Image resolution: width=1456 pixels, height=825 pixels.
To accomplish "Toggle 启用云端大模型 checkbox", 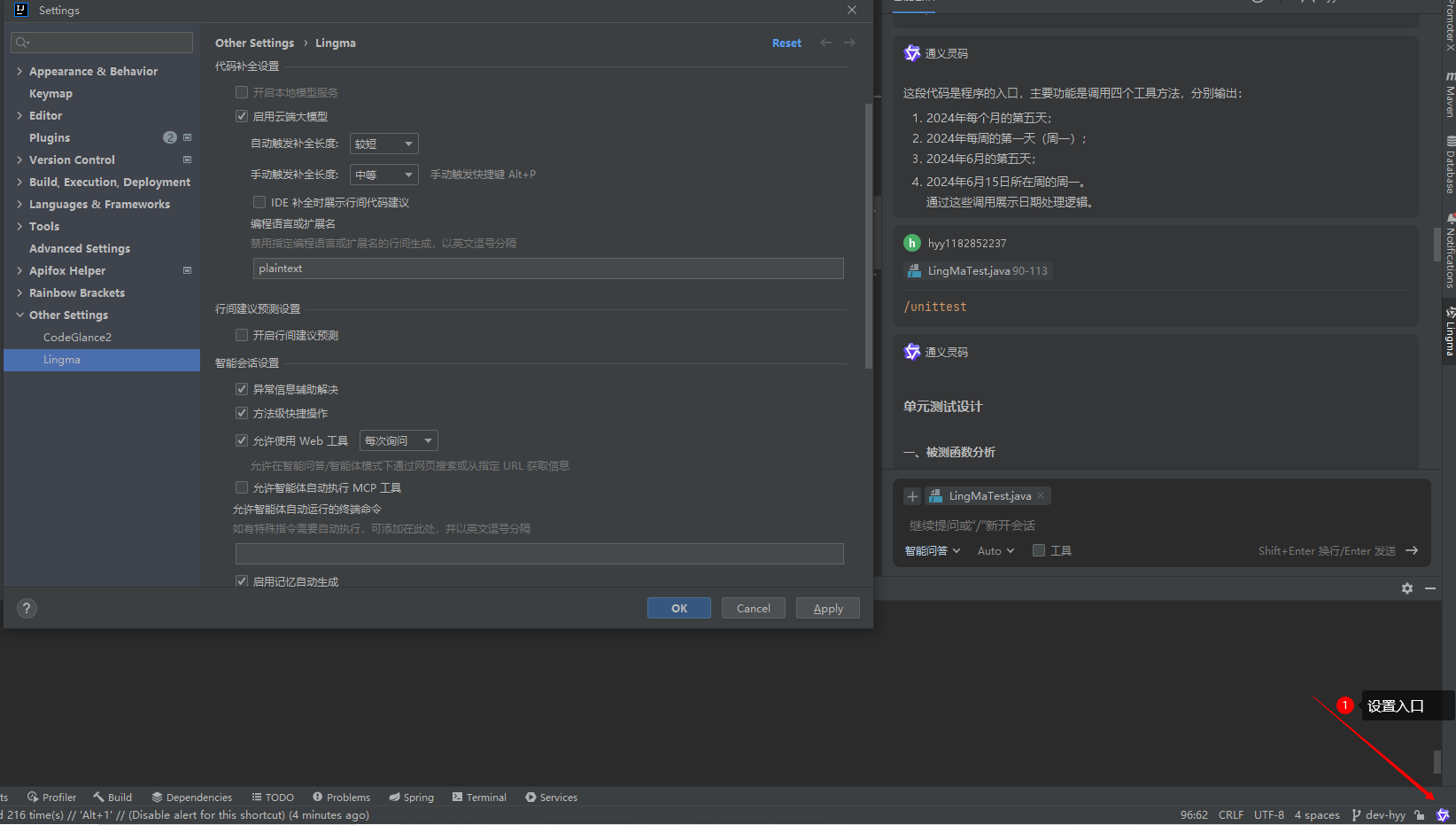I will 242,116.
